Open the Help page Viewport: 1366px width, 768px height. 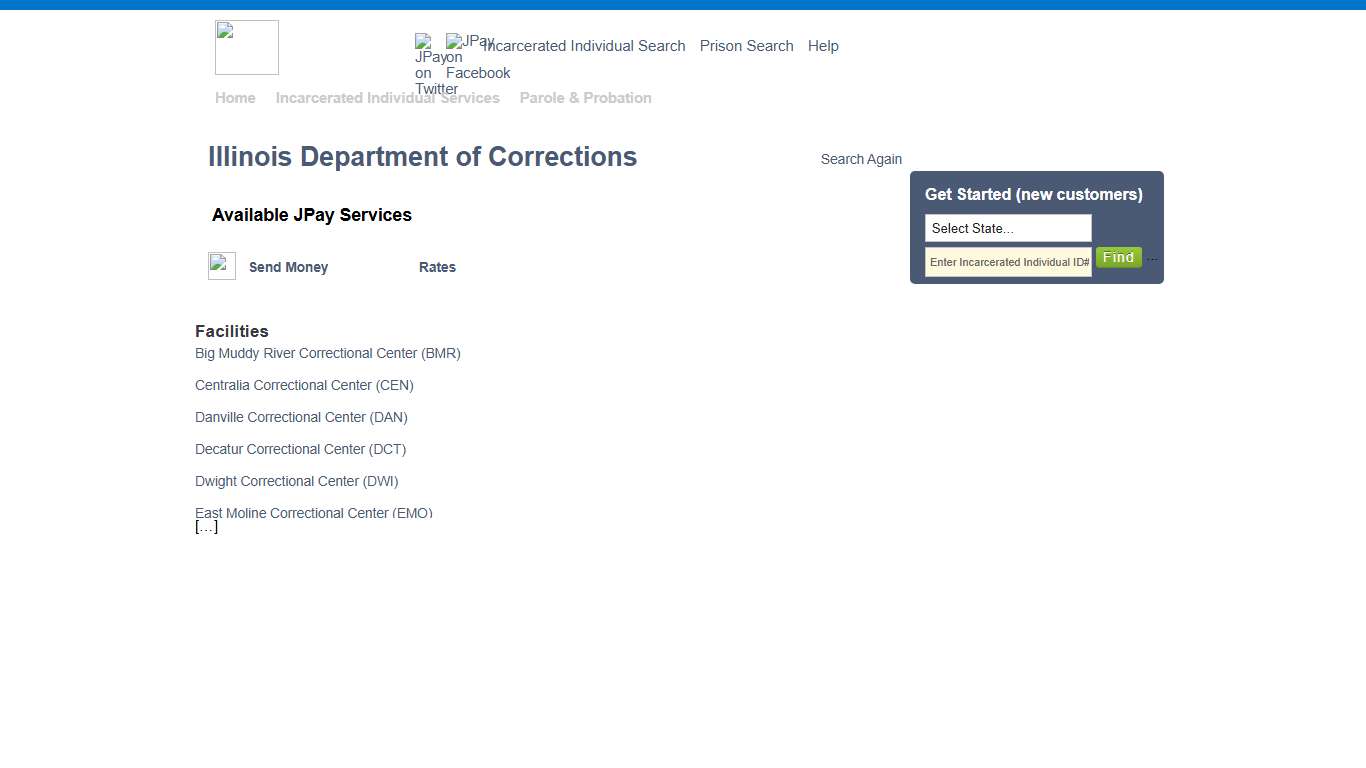click(823, 46)
